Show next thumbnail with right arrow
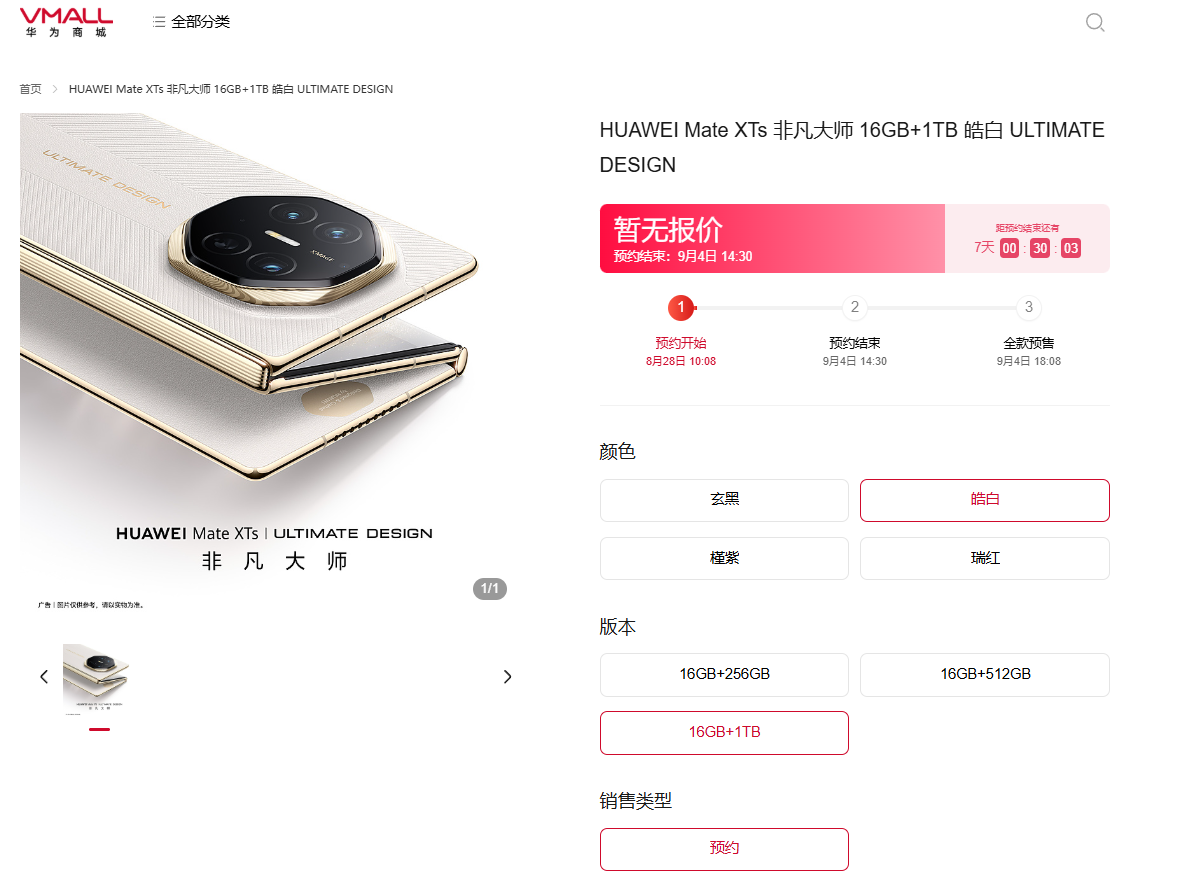This screenshot has width=1194, height=871. (507, 677)
